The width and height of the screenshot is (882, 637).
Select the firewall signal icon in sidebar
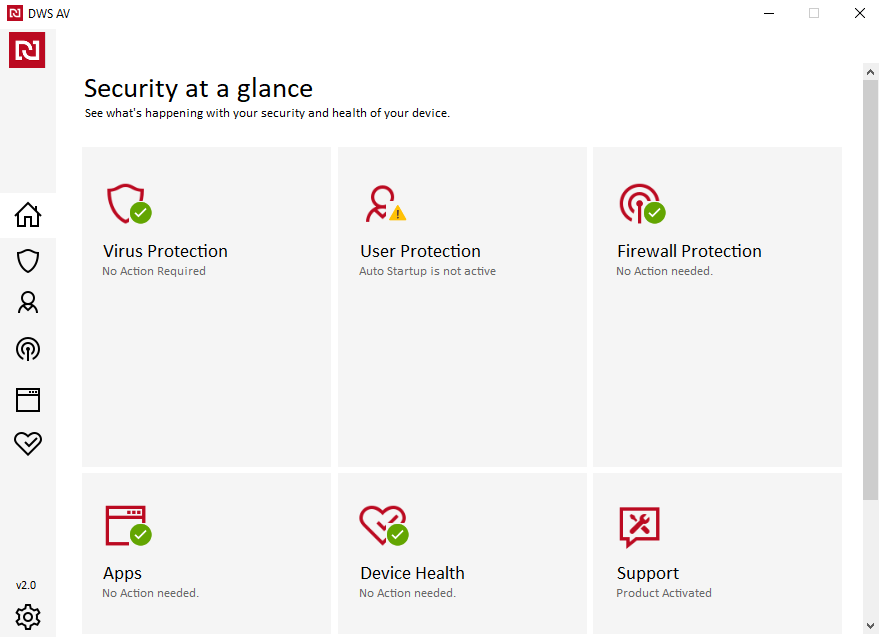(x=28, y=349)
